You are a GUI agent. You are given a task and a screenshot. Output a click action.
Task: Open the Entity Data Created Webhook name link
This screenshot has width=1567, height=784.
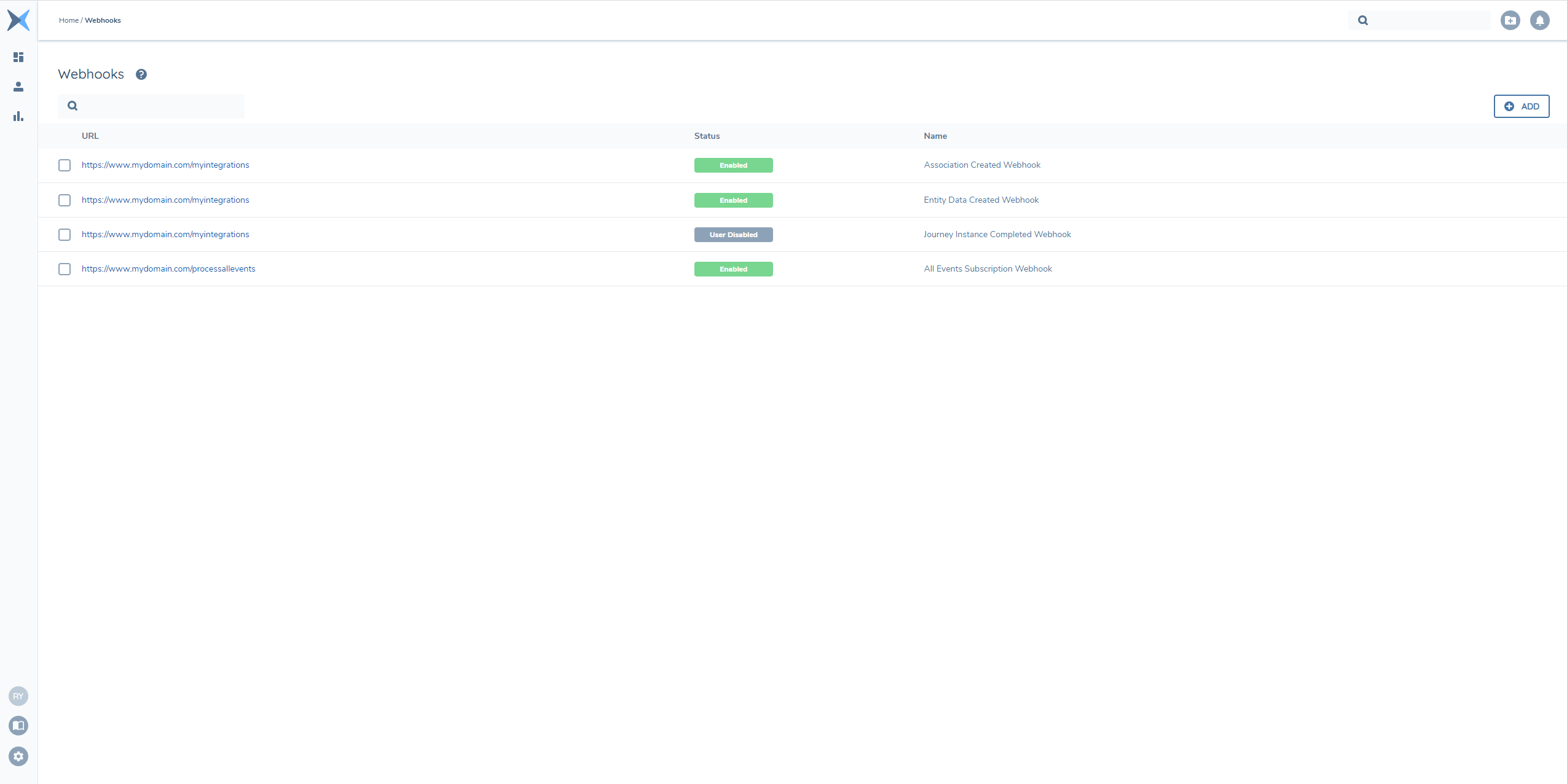(981, 200)
